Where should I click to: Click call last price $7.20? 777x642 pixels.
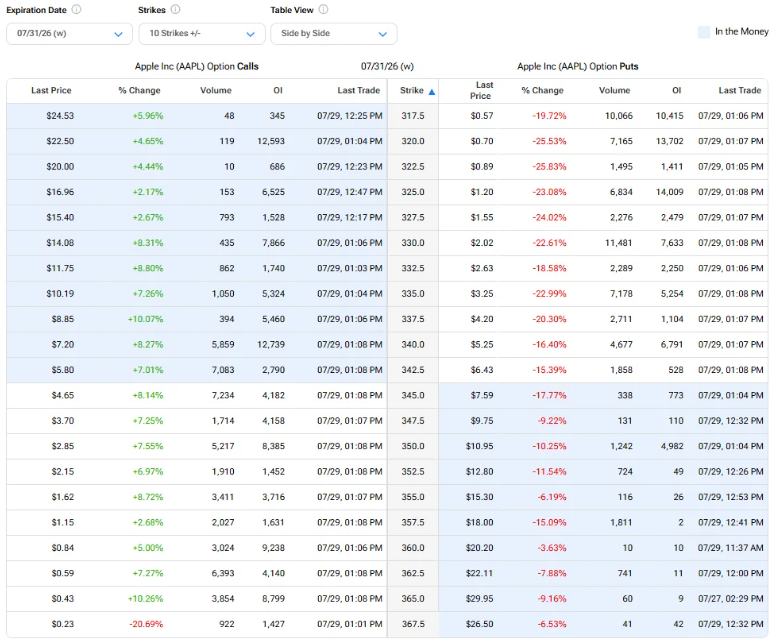click(62, 344)
